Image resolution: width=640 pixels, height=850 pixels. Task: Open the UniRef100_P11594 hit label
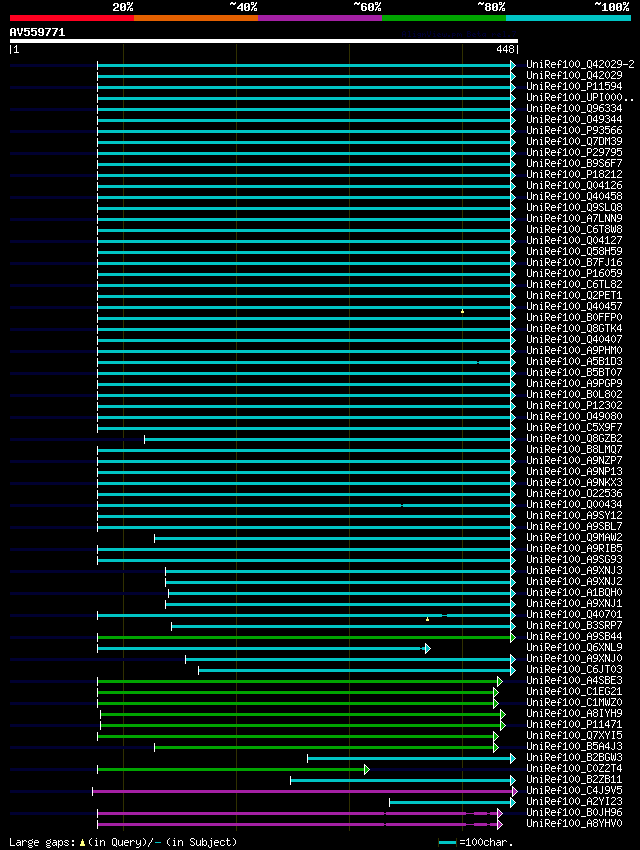point(574,87)
